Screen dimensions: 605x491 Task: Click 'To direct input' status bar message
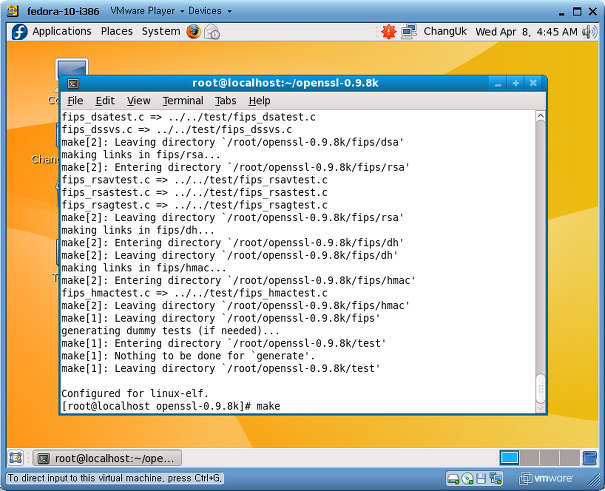coord(115,478)
